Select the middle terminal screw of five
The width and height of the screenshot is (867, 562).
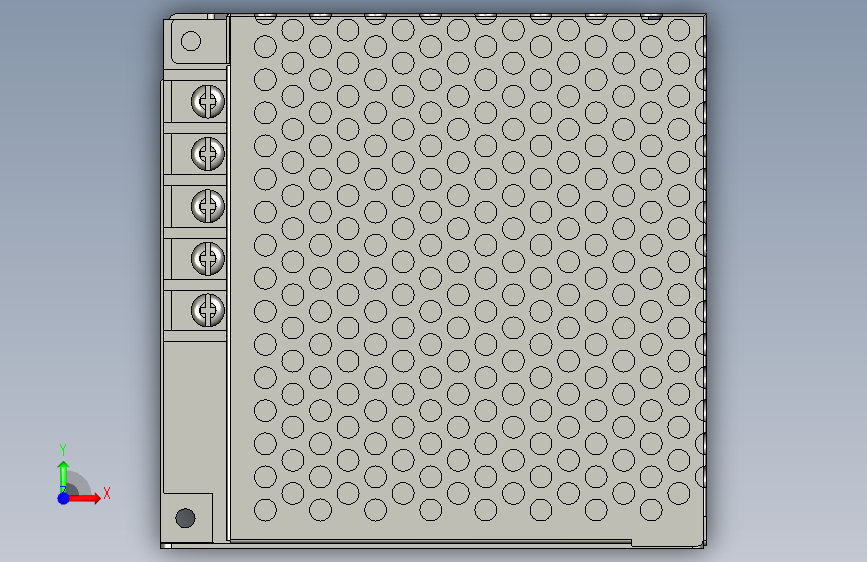click(208, 206)
